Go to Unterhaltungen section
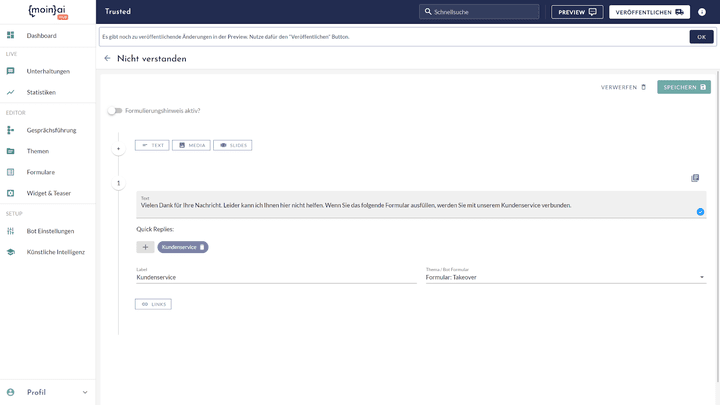The height and width of the screenshot is (405, 720). click(x=48, y=71)
